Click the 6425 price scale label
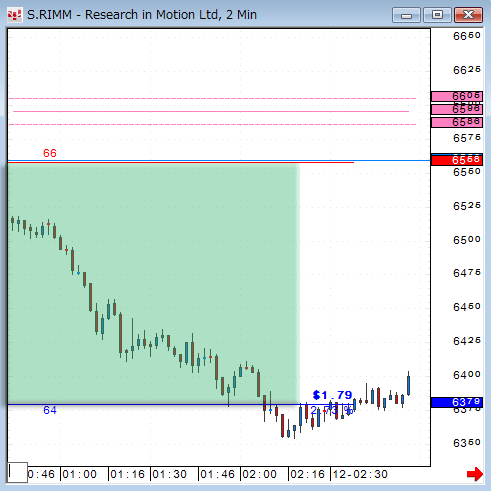 (467, 341)
